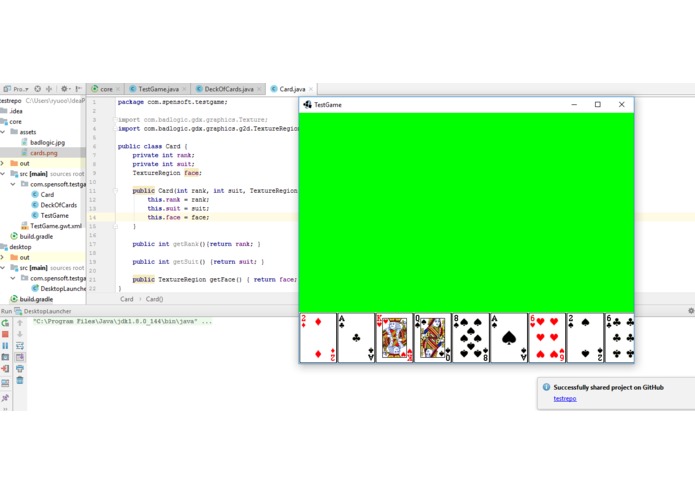Click the Card breadcrumb
The width and height of the screenshot is (695, 494).
pyautogui.click(x=127, y=299)
